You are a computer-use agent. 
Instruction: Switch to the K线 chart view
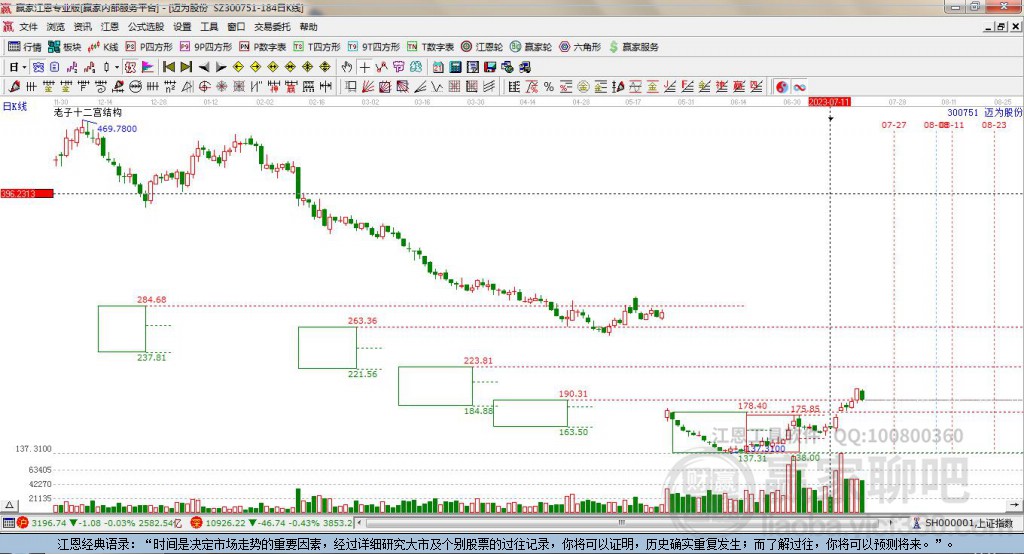point(103,47)
